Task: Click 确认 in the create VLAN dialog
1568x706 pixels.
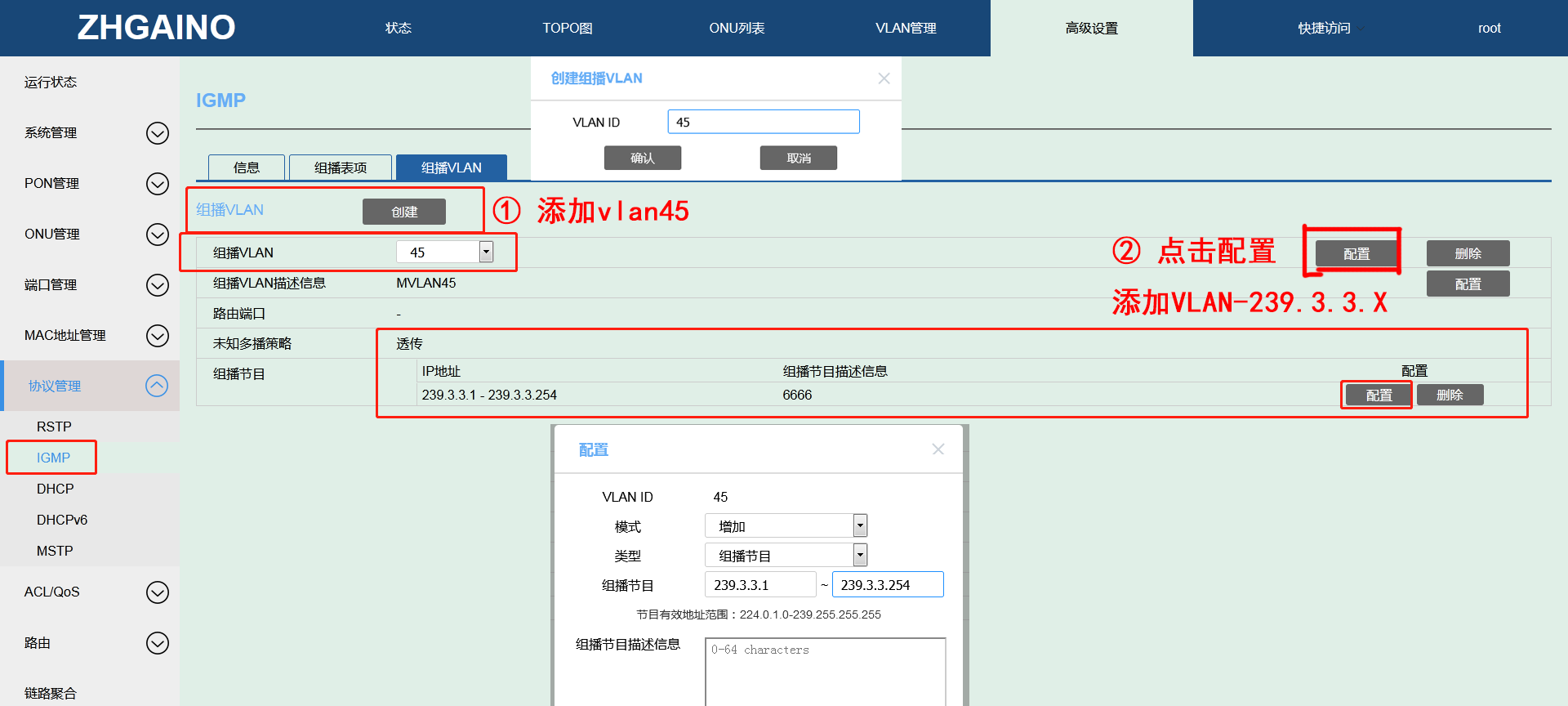Action: tap(643, 158)
